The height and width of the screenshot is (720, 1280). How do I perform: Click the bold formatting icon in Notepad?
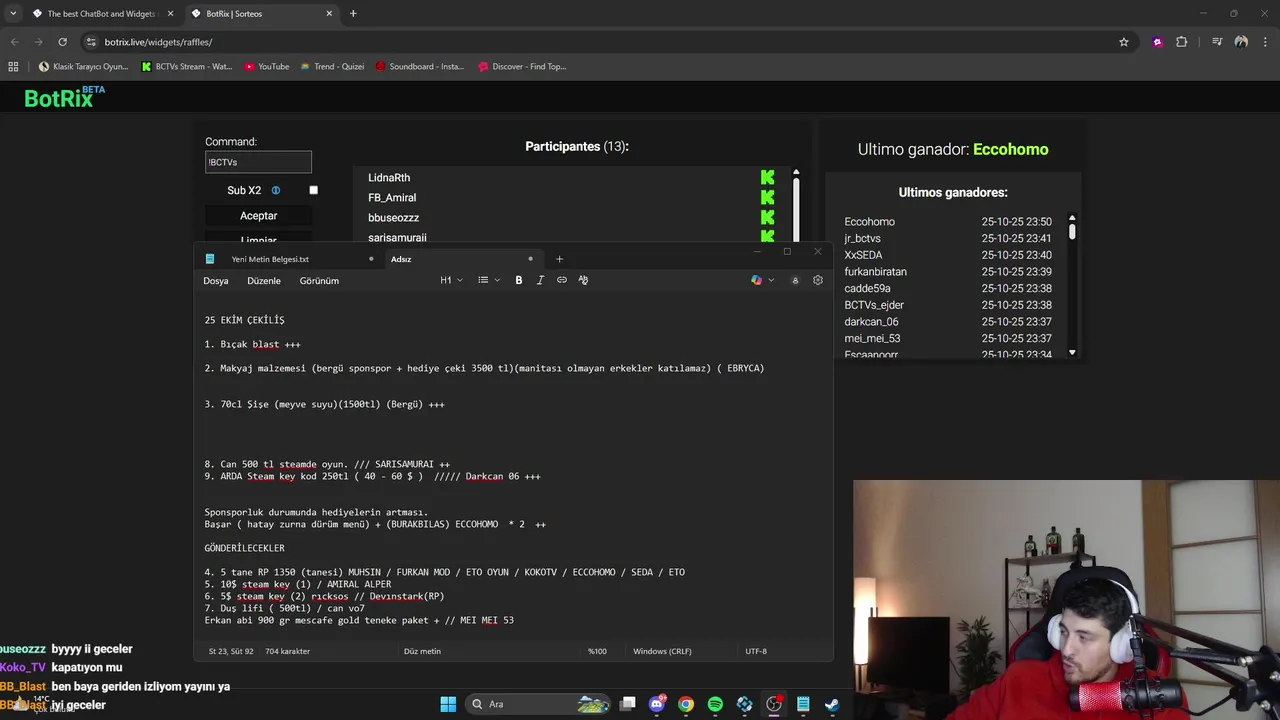(518, 280)
